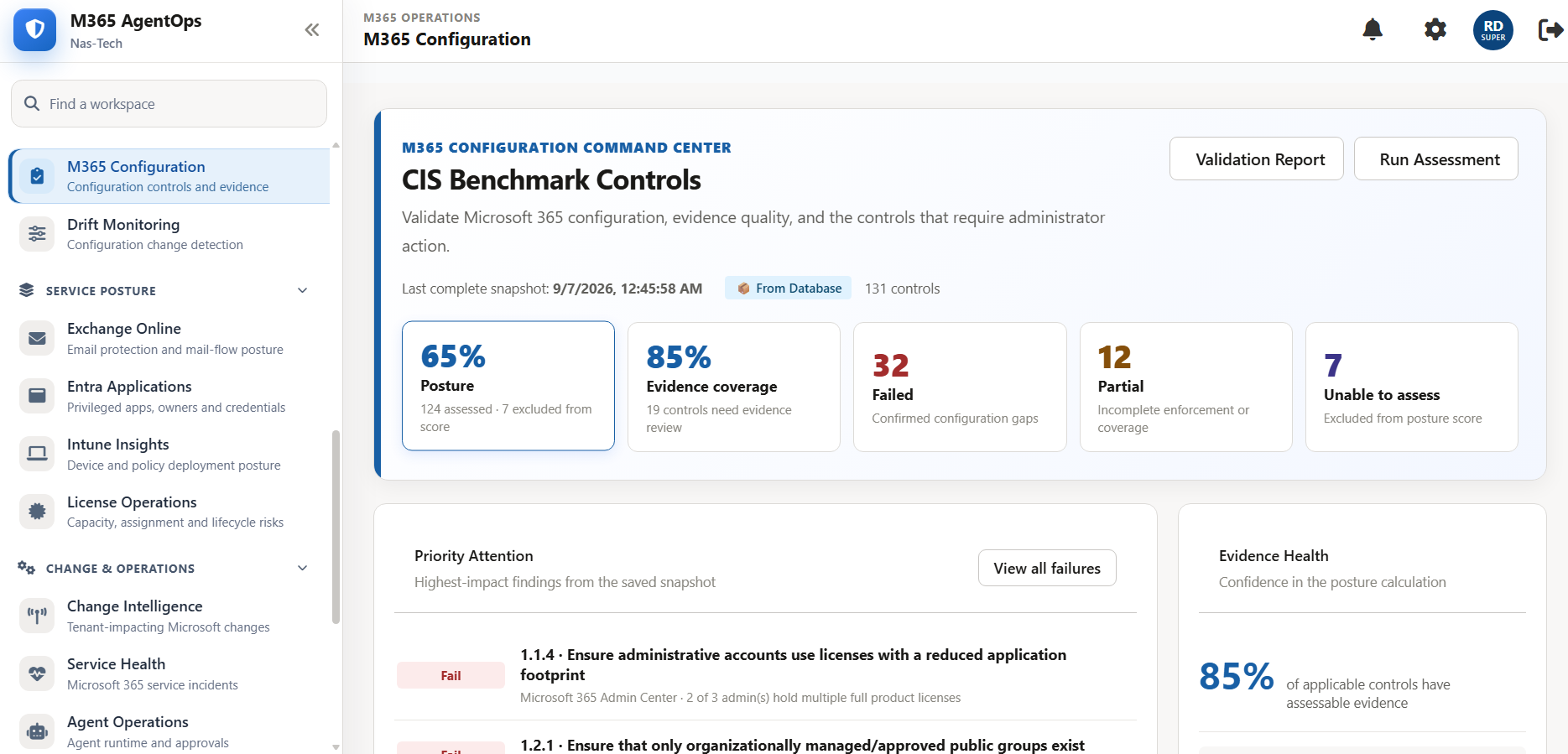
Task: Select the 7 Unable to assess card
Action: pyautogui.click(x=1412, y=387)
